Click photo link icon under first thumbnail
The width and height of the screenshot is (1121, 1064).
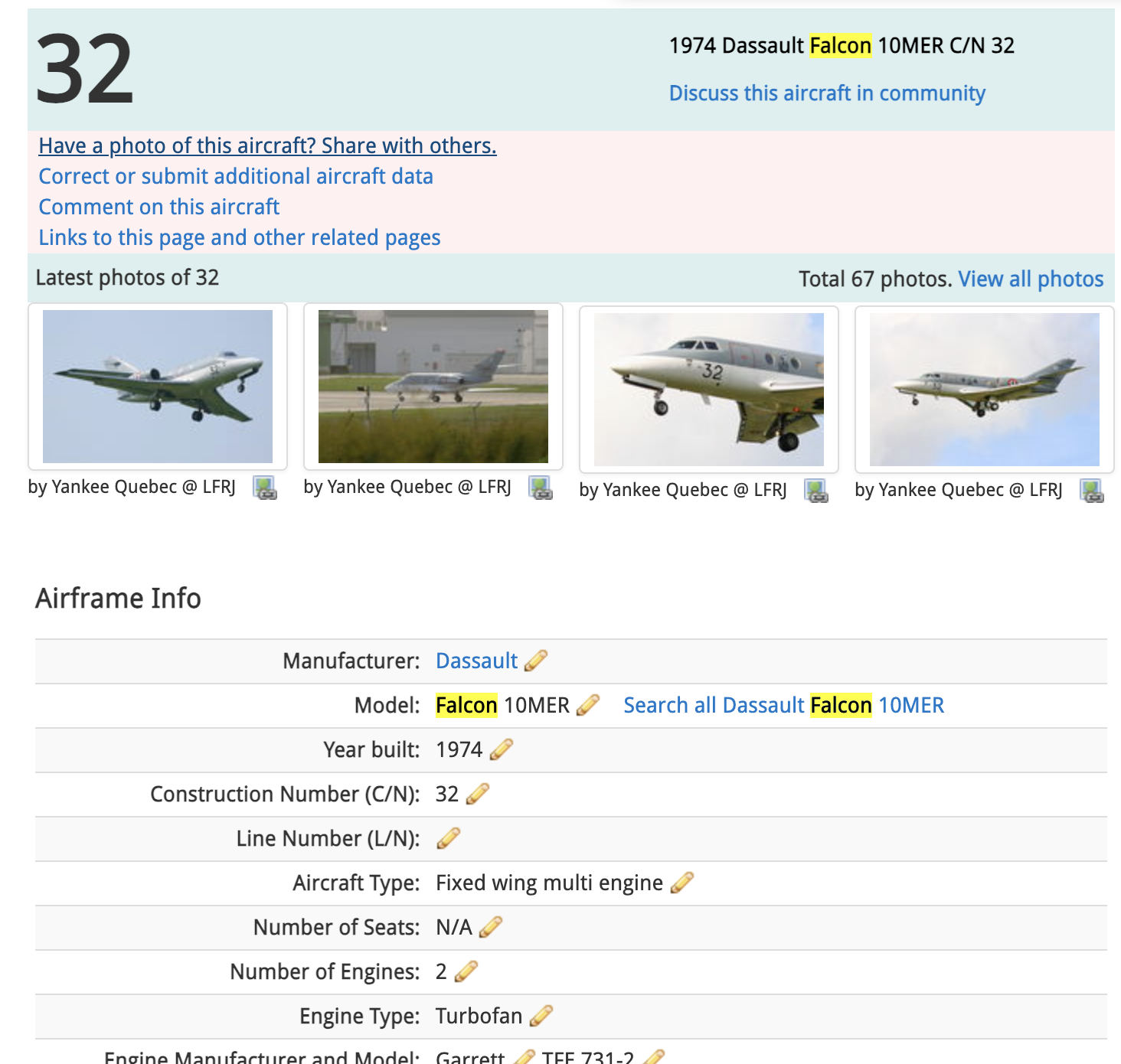pos(265,488)
